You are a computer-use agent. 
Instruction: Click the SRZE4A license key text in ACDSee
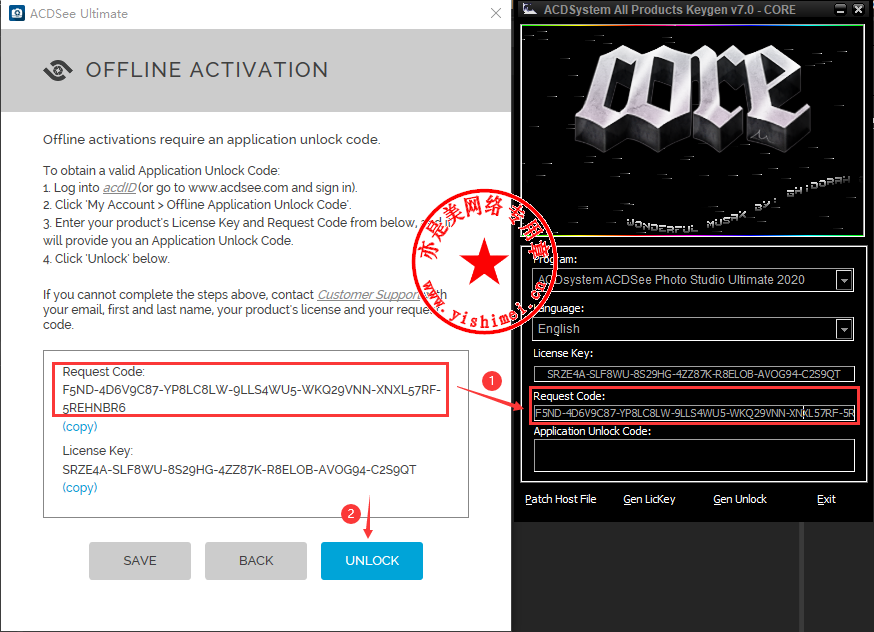pyautogui.click(x=239, y=470)
